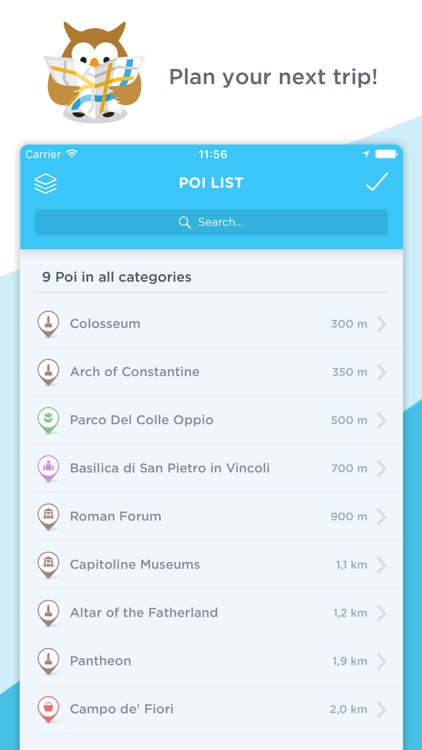Tap the checkmark confirm icon
This screenshot has width=422, height=750.
377,182
